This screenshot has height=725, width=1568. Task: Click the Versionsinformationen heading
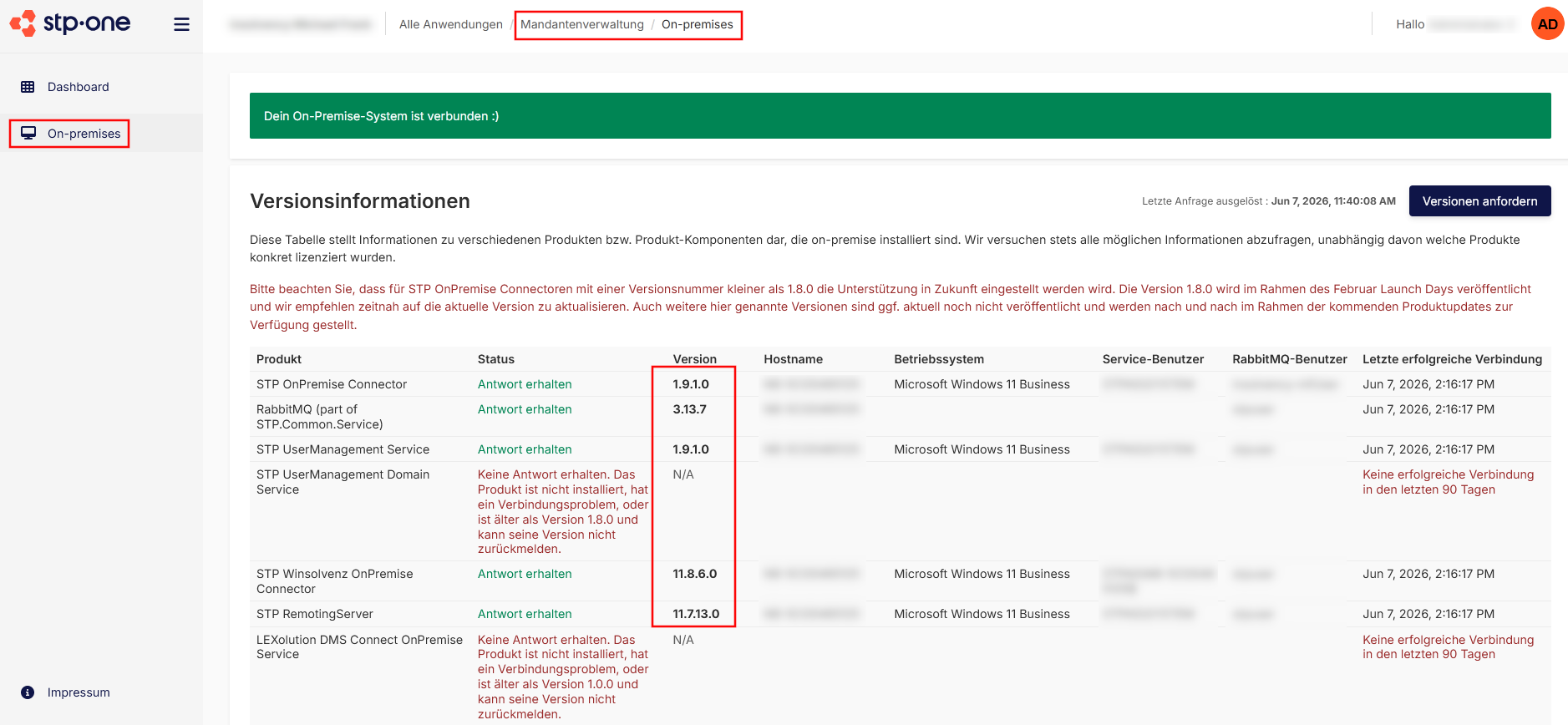pyautogui.click(x=360, y=201)
